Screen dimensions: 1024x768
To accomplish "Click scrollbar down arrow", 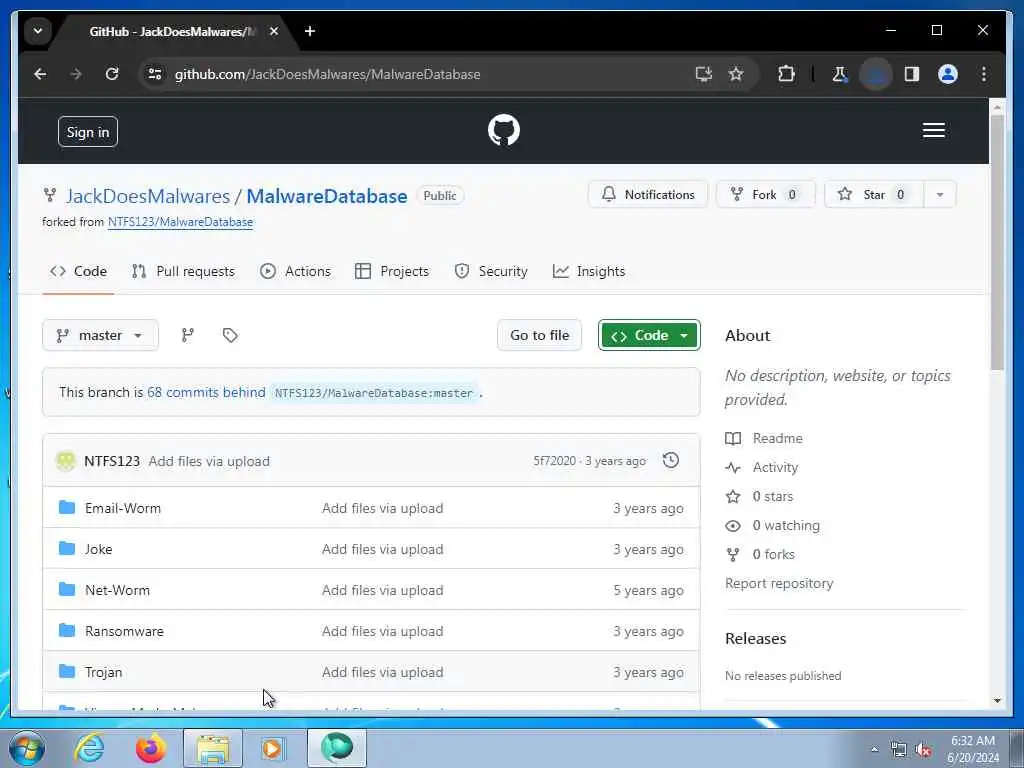I will (x=997, y=701).
